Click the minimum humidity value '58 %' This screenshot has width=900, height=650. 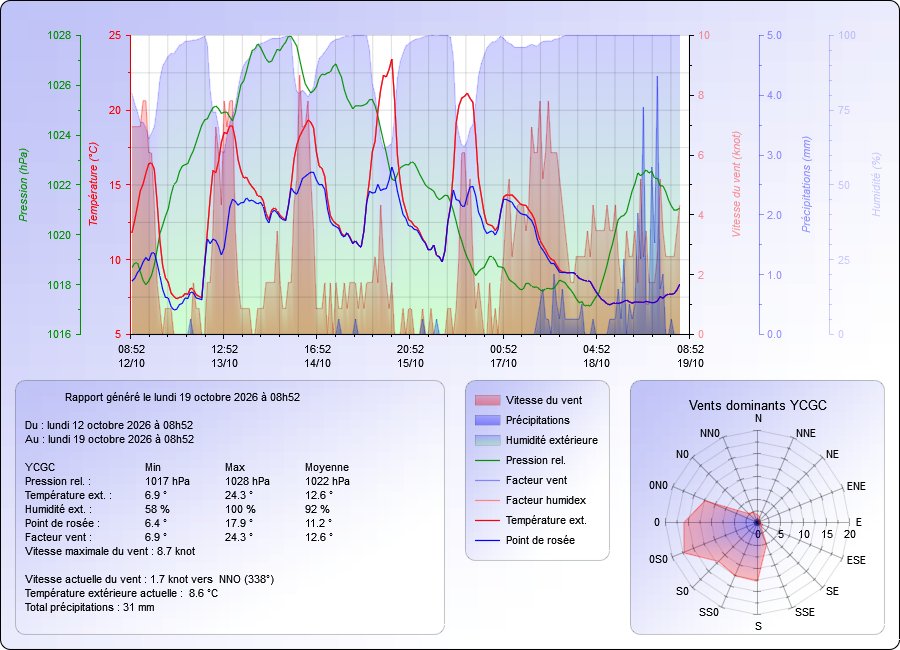point(157,509)
